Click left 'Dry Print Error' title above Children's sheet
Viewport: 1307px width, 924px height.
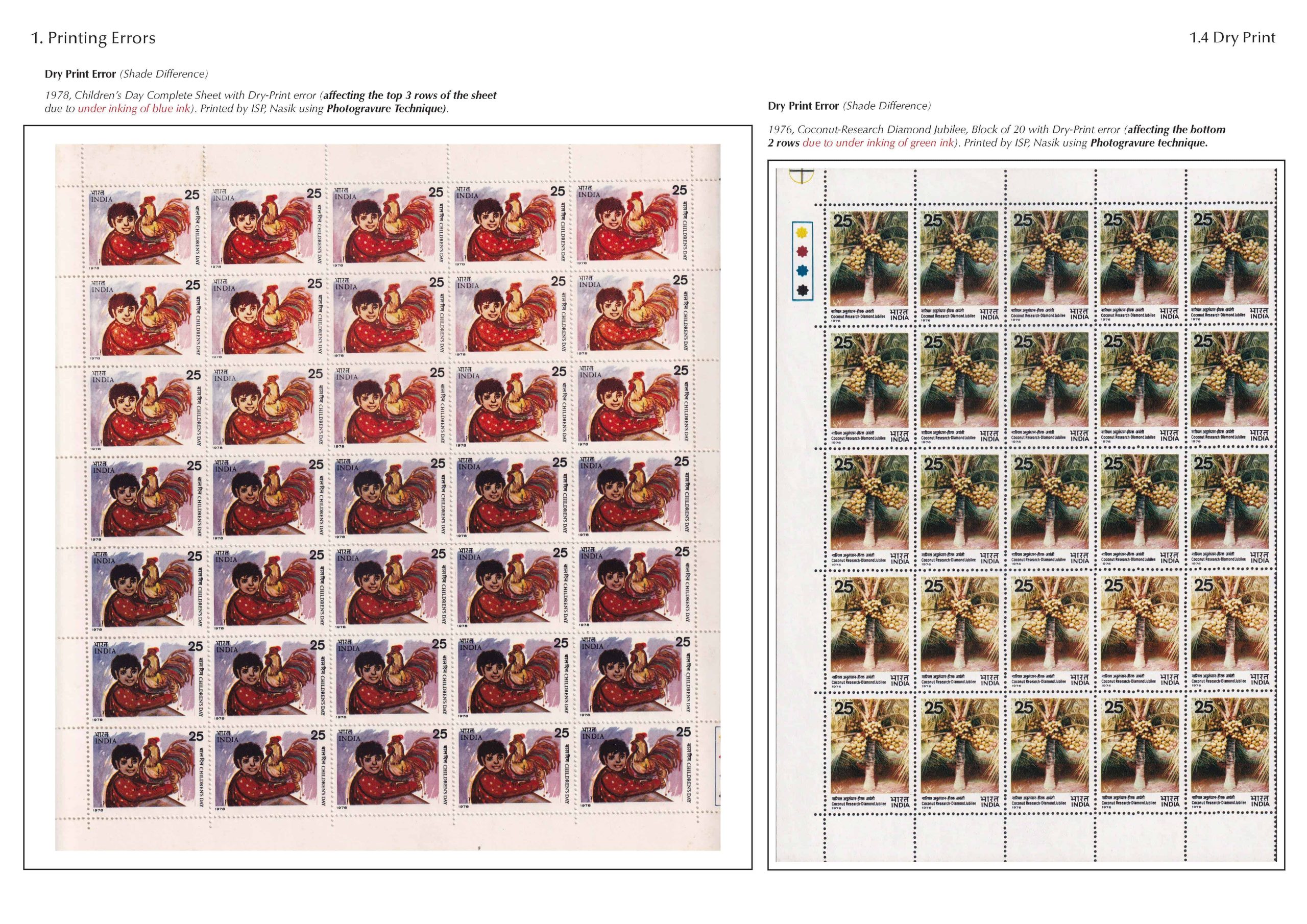(x=80, y=74)
